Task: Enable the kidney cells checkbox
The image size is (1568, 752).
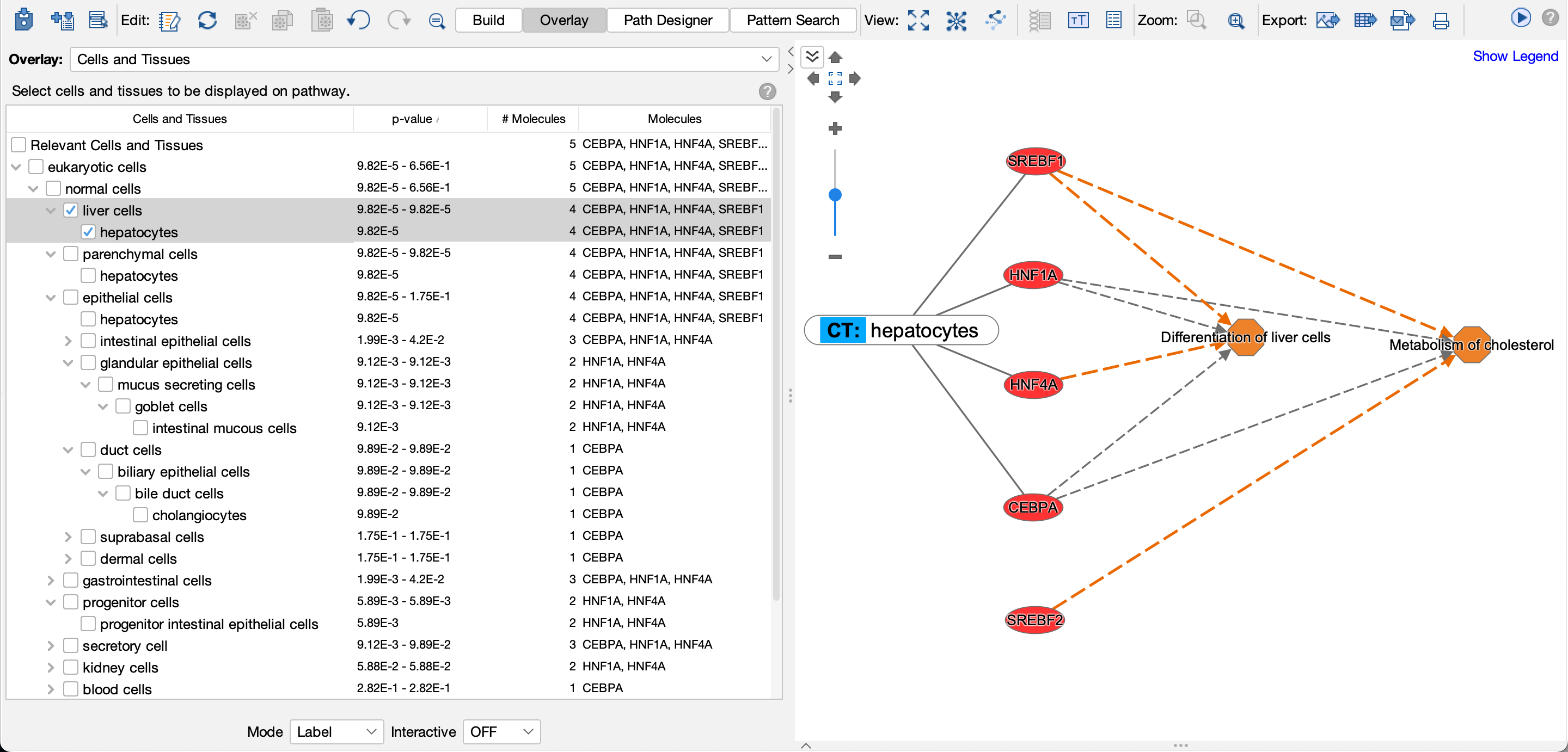Action: [71, 668]
